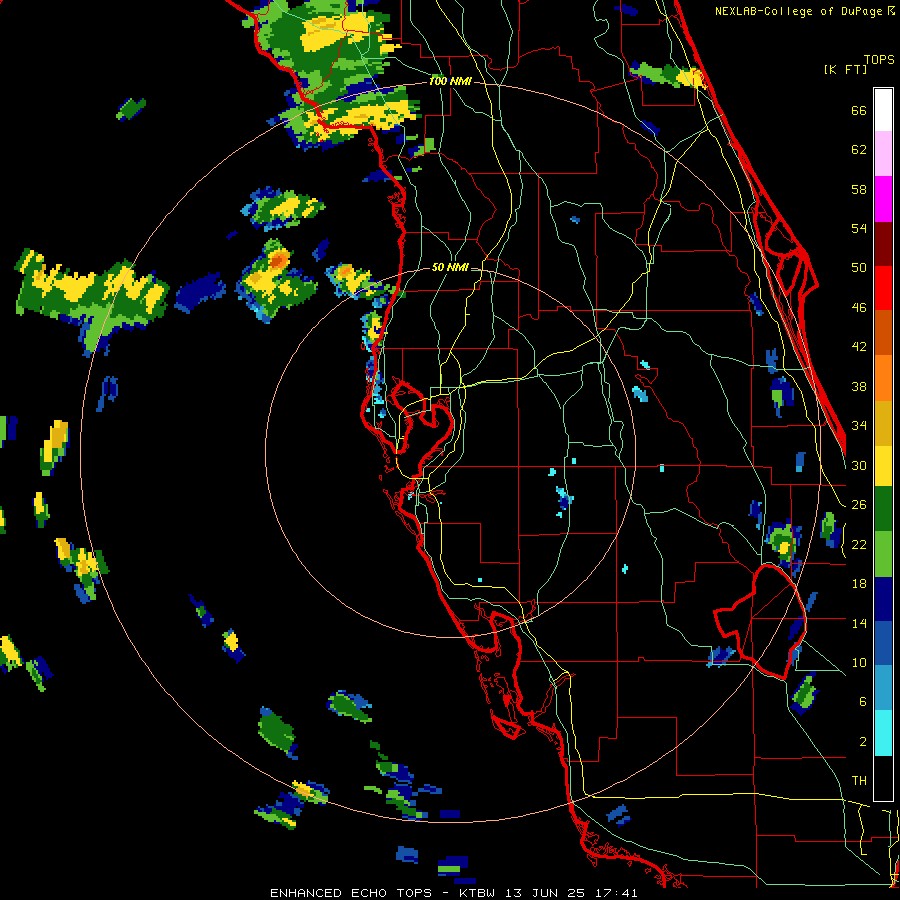The image size is (900, 900).
Task: Pick the white swatch on the color bar
Action: (883, 110)
